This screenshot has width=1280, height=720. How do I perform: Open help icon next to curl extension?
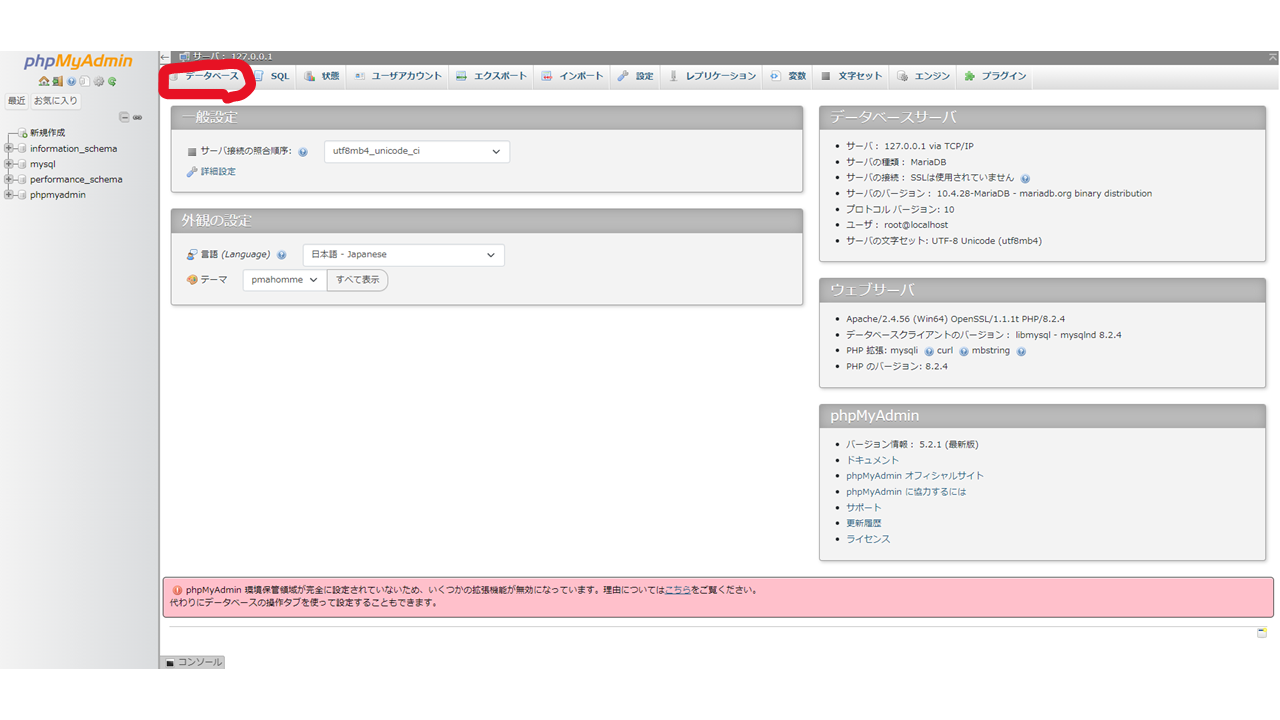pyautogui.click(x=964, y=352)
